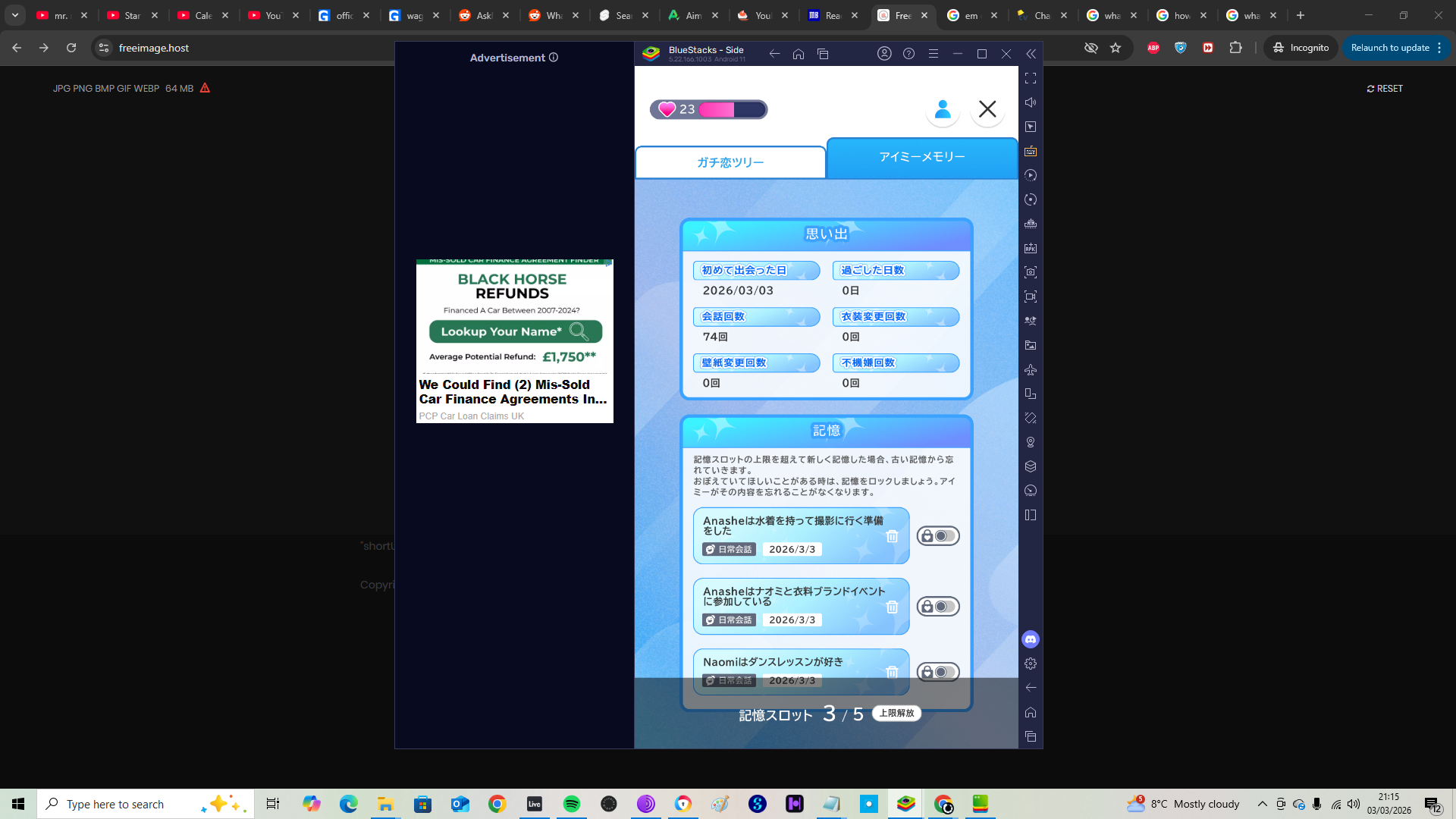Go to BlueStacks home from title bar
The width and height of the screenshot is (1456, 819).
coord(799,54)
